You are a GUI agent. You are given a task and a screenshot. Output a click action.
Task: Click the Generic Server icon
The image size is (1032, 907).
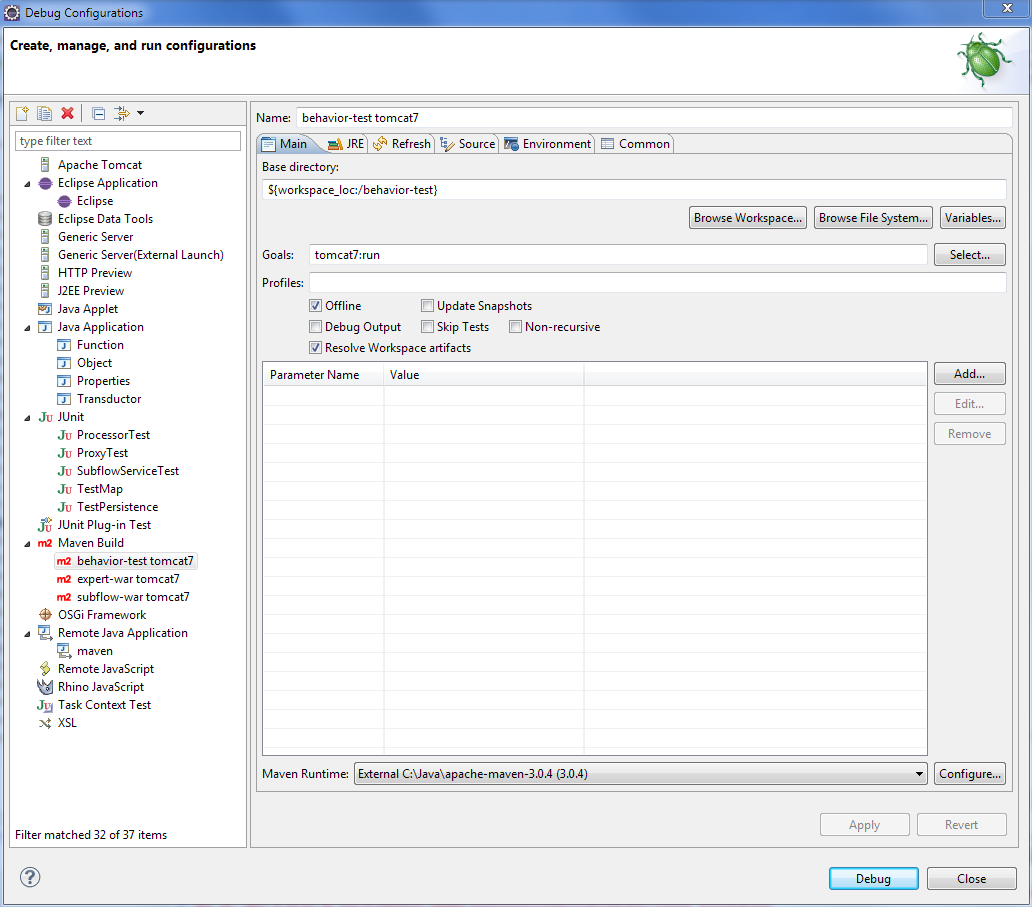click(x=45, y=236)
